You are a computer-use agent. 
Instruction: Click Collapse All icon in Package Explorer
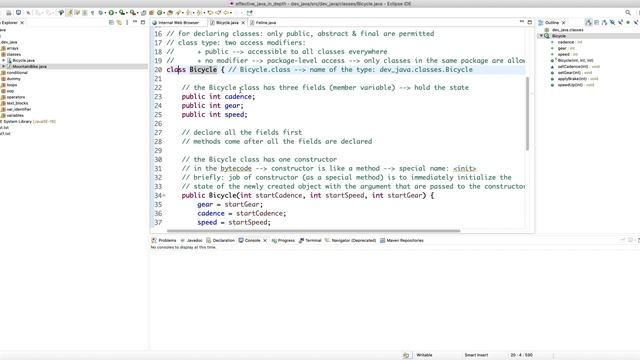[111, 22]
